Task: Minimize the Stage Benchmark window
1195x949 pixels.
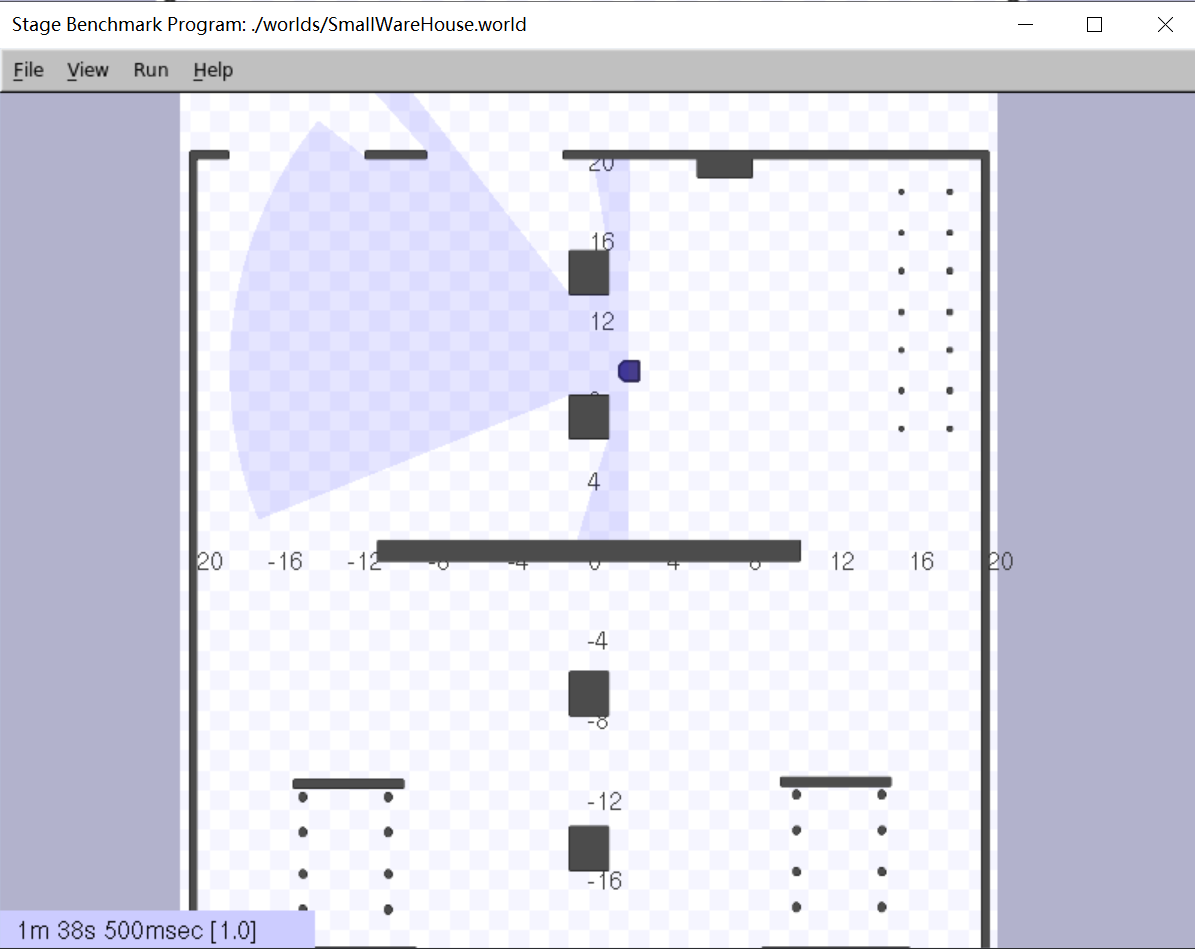Action: pos(1024,25)
